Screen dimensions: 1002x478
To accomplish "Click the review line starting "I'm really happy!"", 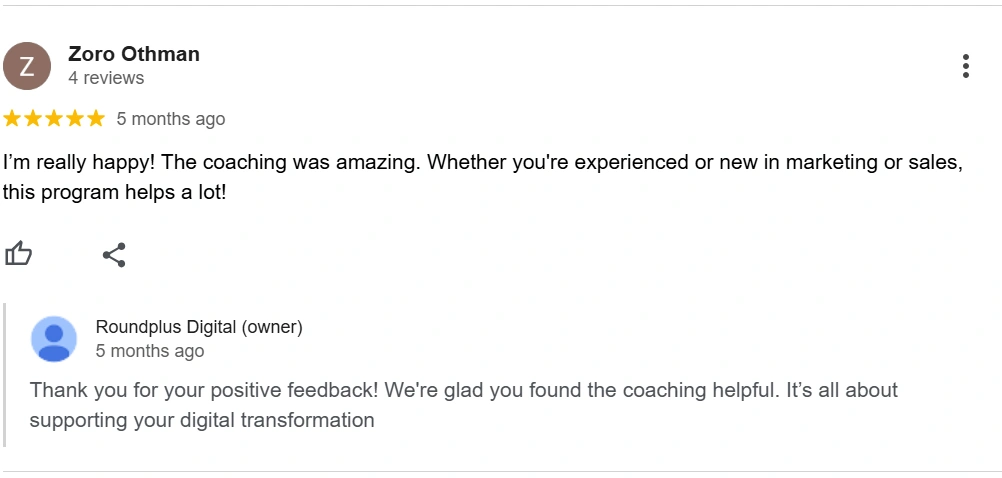I will click(482, 163).
